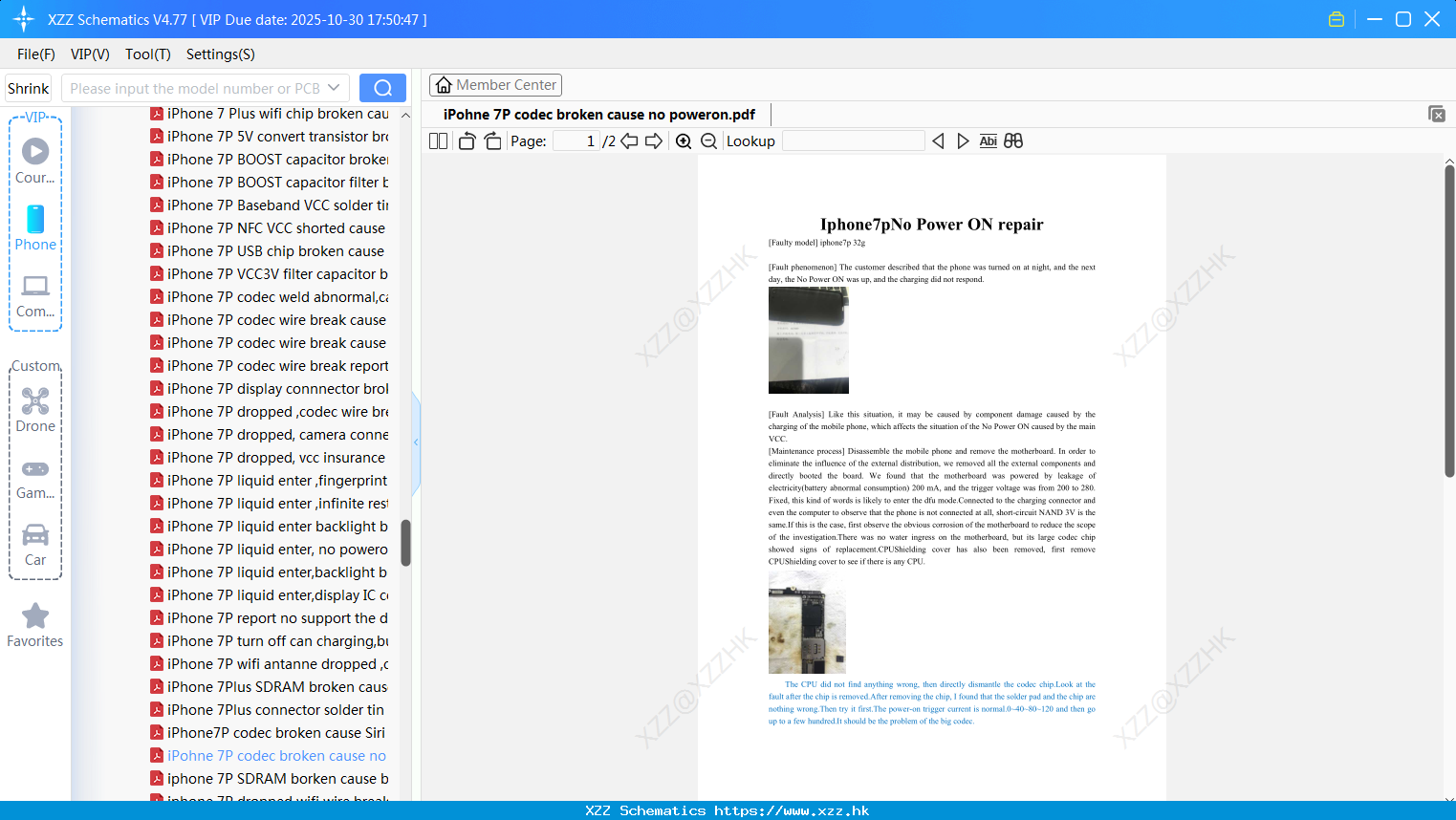Click the Shrink button

coord(29,88)
